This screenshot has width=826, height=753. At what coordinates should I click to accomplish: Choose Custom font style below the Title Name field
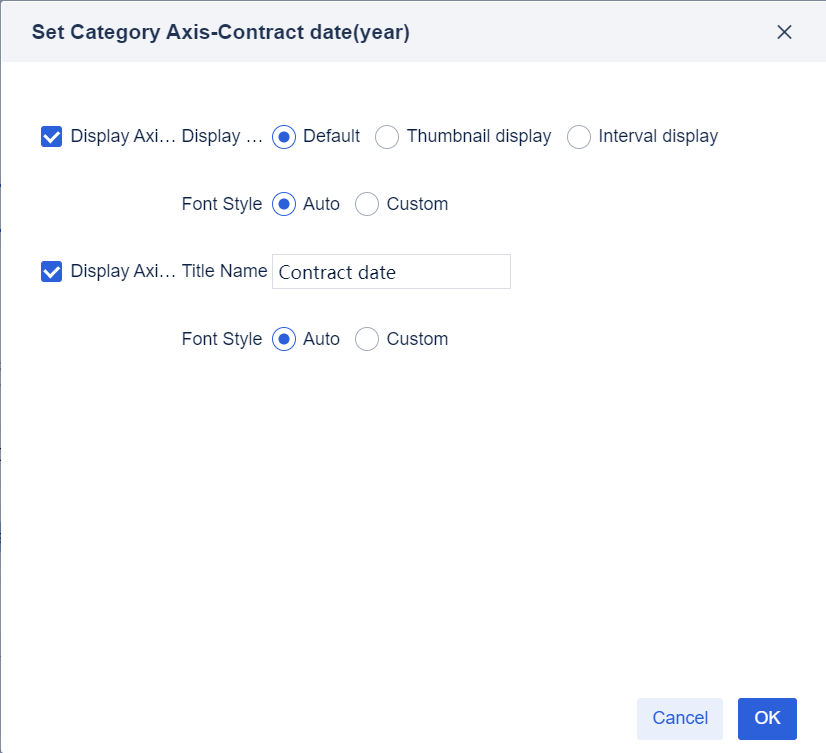coord(367,340)
